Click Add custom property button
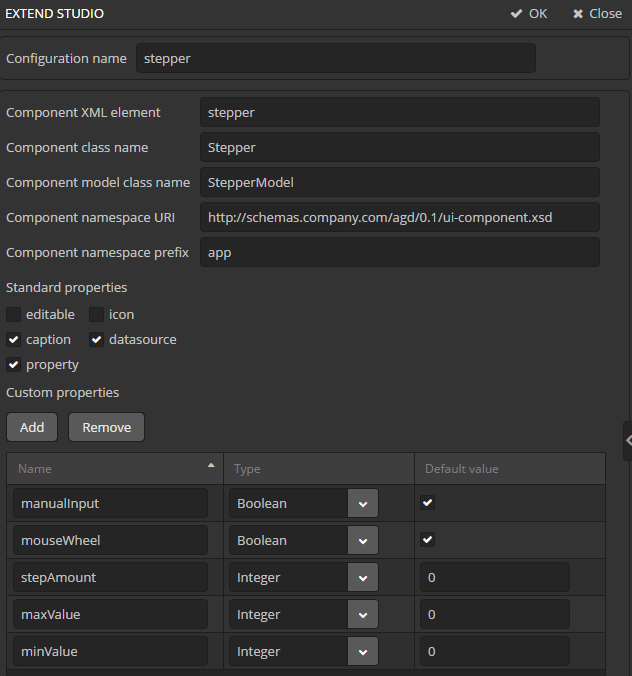Viewport: 632px width, 676px height. coord(32,427)
